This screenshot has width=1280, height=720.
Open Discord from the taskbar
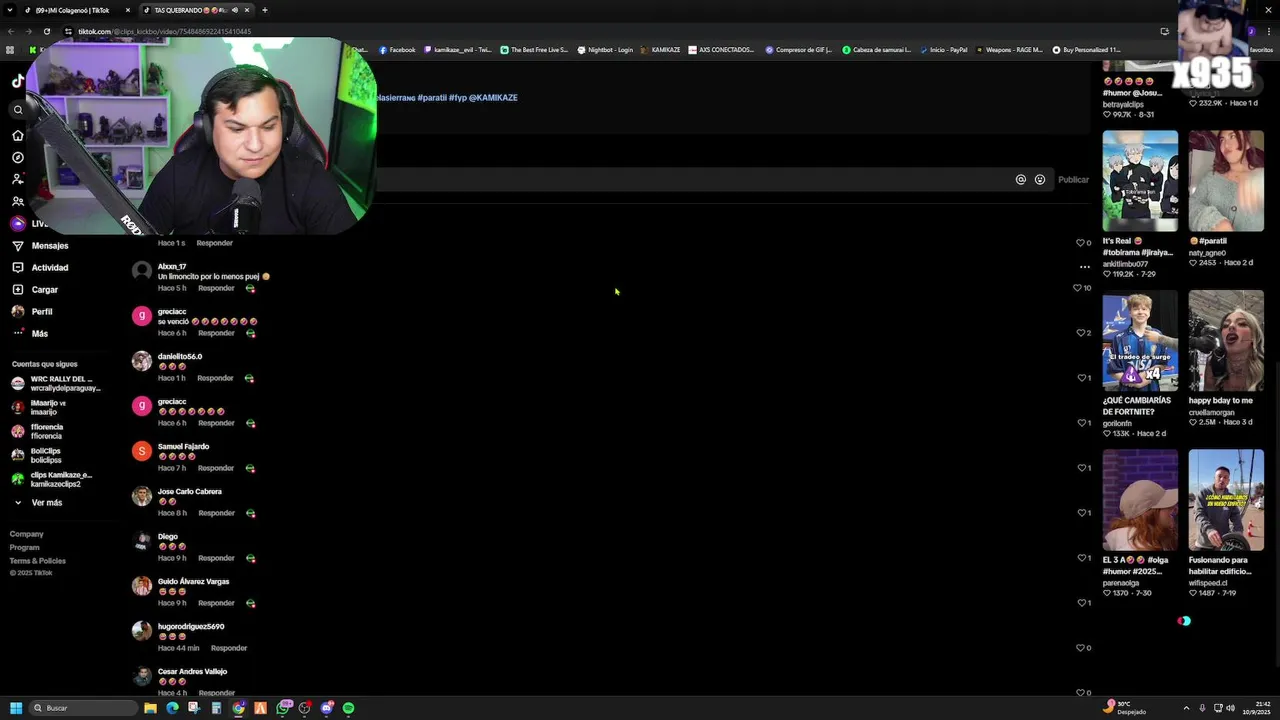327,708
